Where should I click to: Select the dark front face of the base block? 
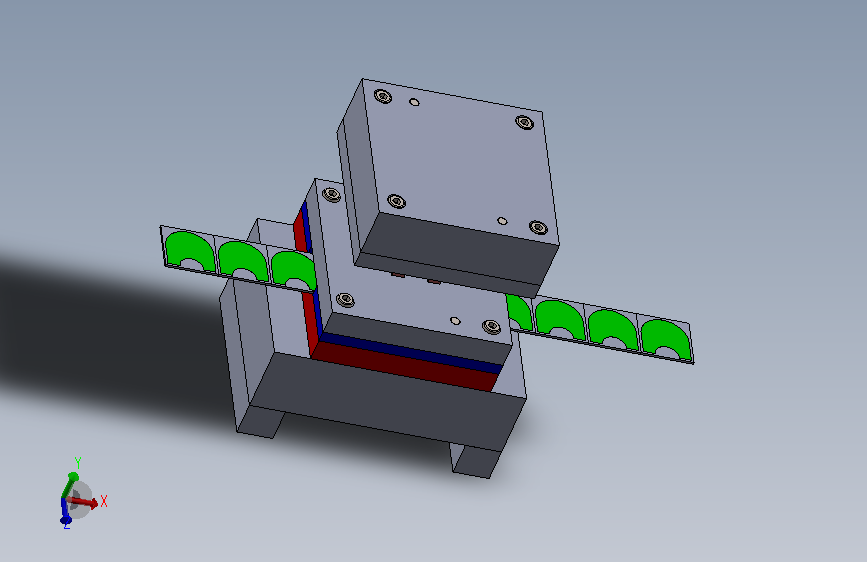click(387, 401)
